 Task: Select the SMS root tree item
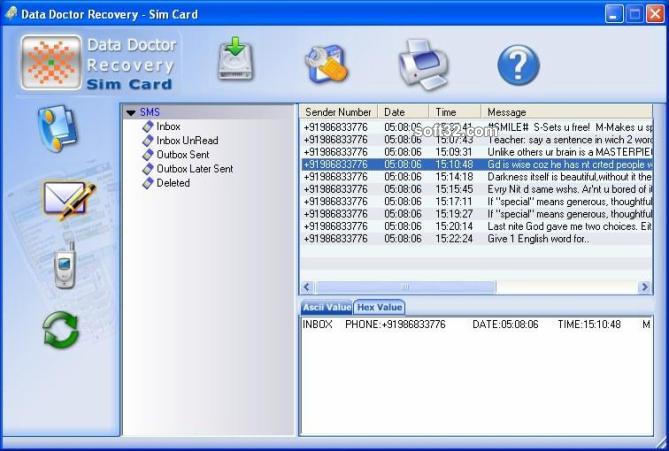(x=150, y=112)
